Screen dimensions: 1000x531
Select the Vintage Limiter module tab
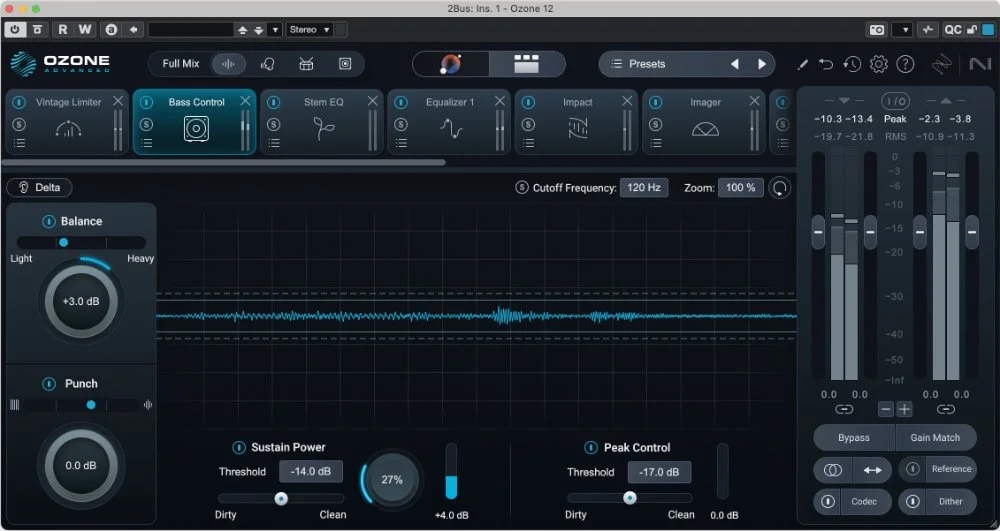tap(67, 122)
